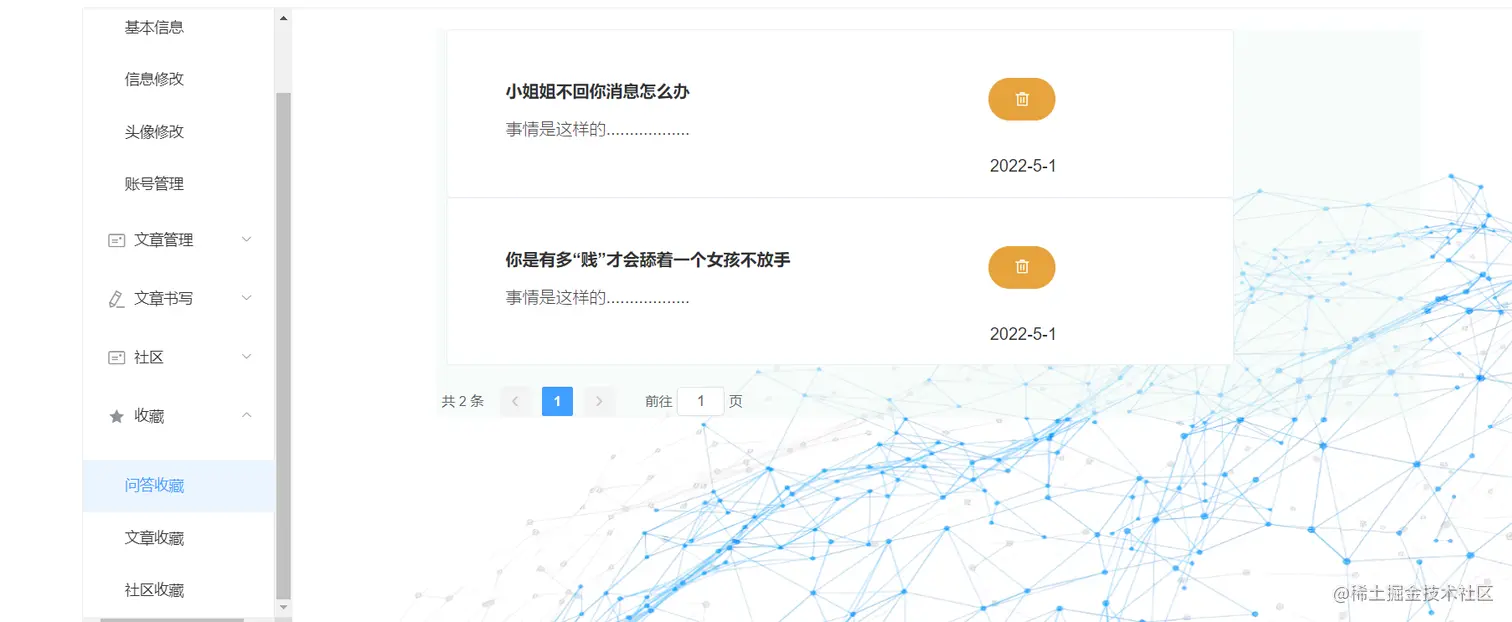Go to the next page arrow
The width and height of the screenshot is (1512, 622).
598,400
